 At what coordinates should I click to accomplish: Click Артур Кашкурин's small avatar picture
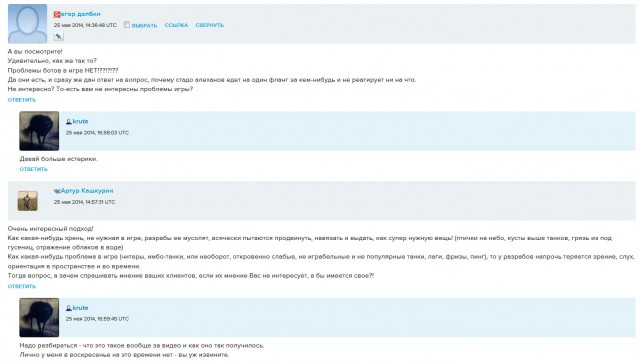(28, 201)
